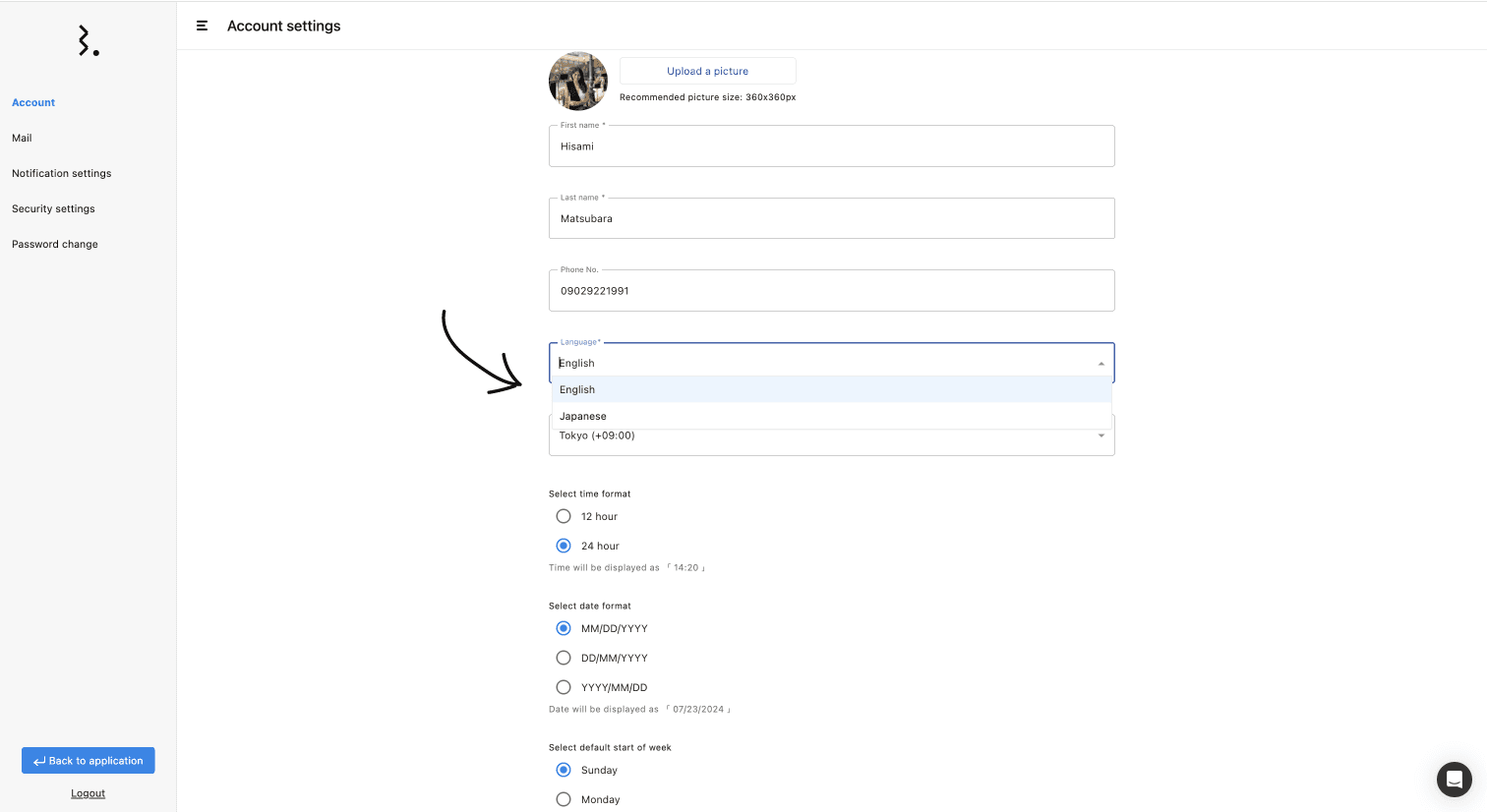Choose Japanese from language list
Screen dimensions: 1487x812
(x=583, y=417)
